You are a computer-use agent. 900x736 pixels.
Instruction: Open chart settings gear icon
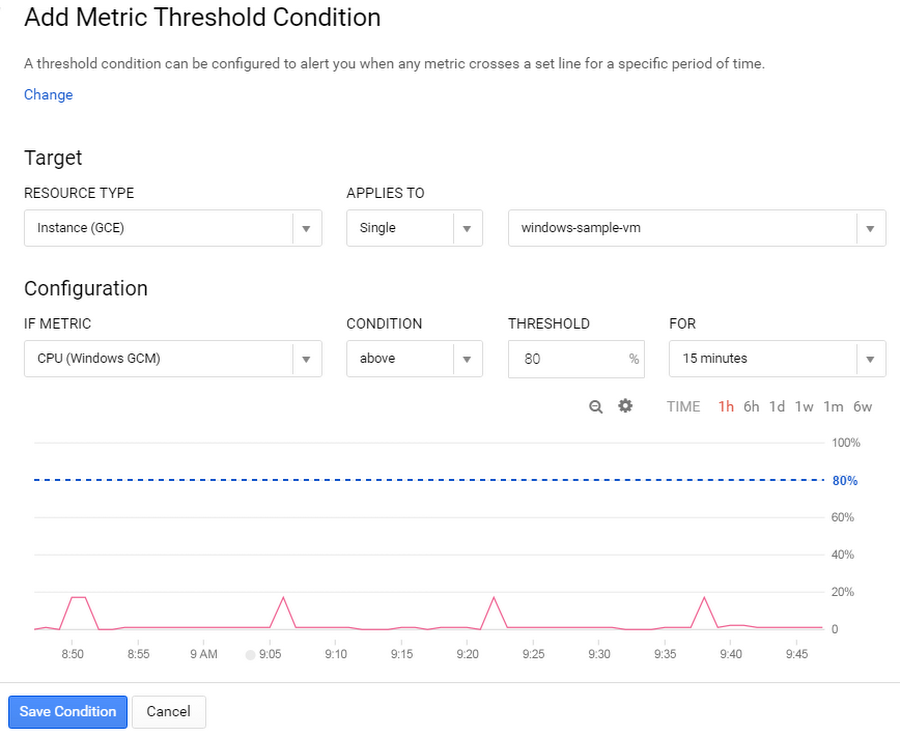tap(626, 406)
